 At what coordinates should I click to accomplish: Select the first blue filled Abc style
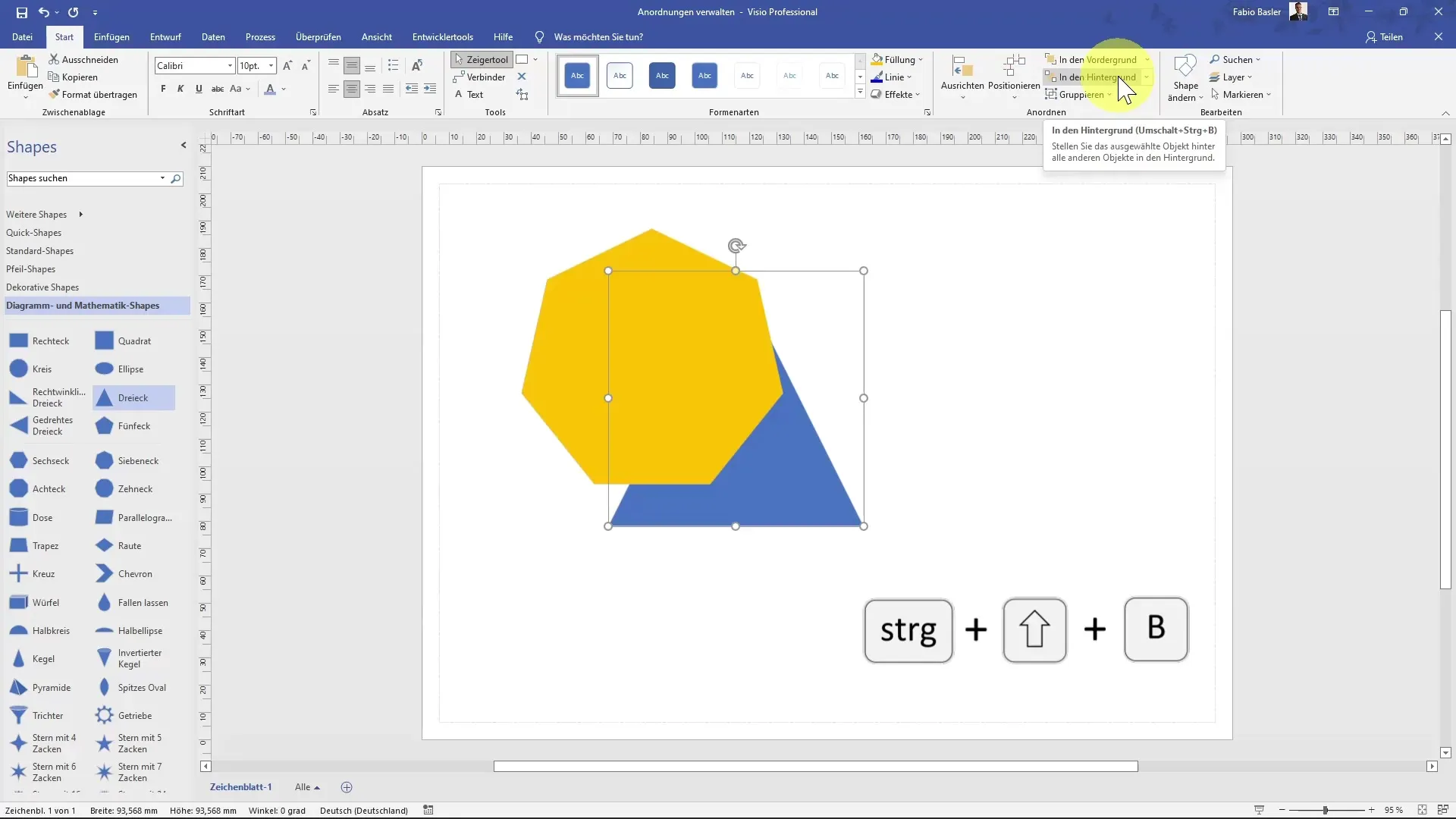(x=577, y=76)
